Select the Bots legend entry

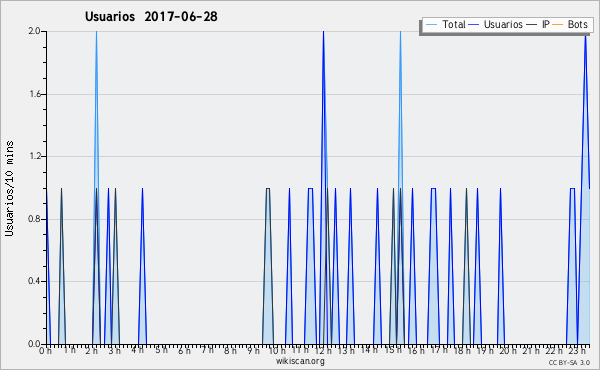coord(570,25)
